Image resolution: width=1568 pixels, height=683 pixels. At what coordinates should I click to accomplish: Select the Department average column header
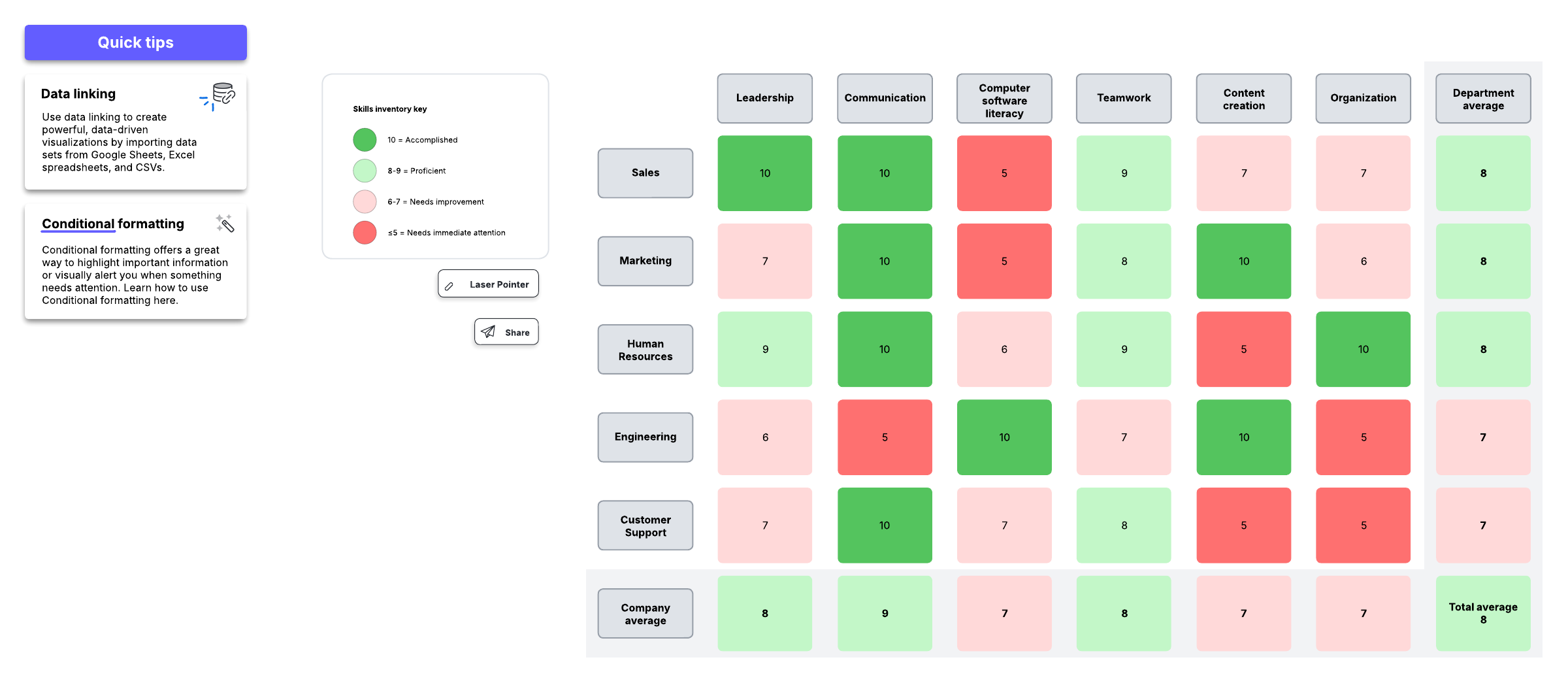click(x=1483, y=99)
